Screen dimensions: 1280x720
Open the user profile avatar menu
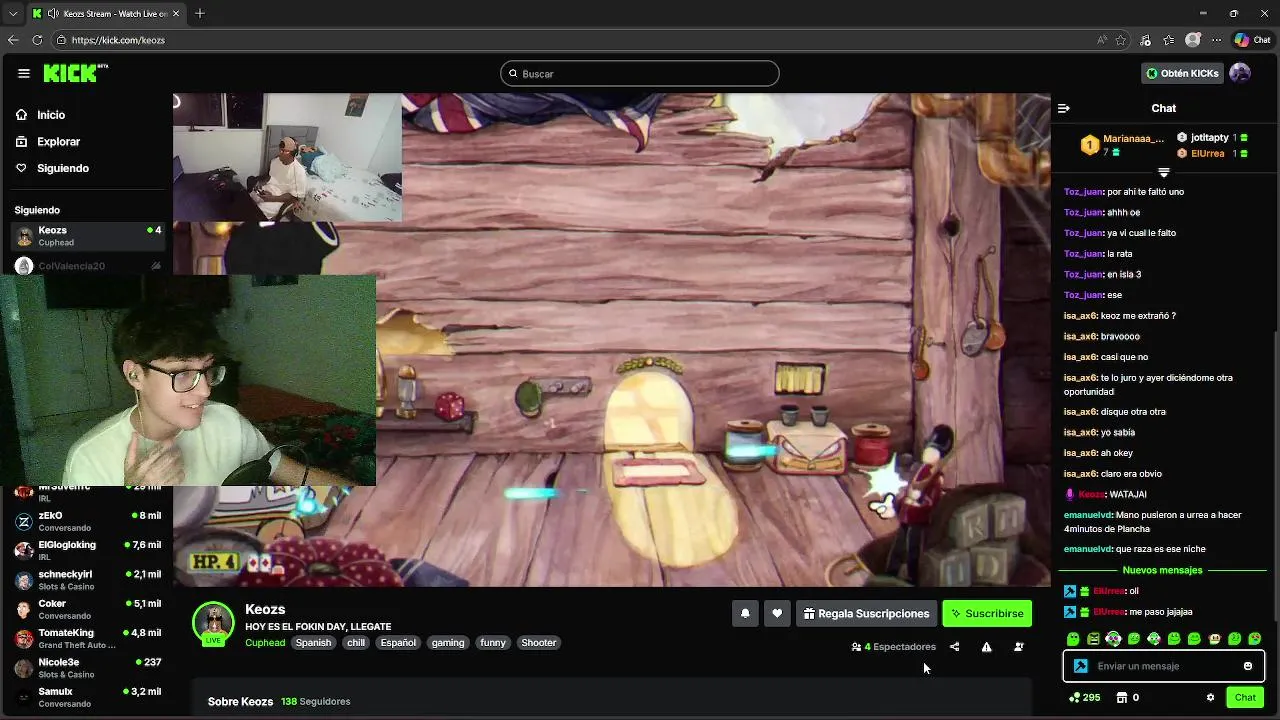click(x=1240, y=73)
